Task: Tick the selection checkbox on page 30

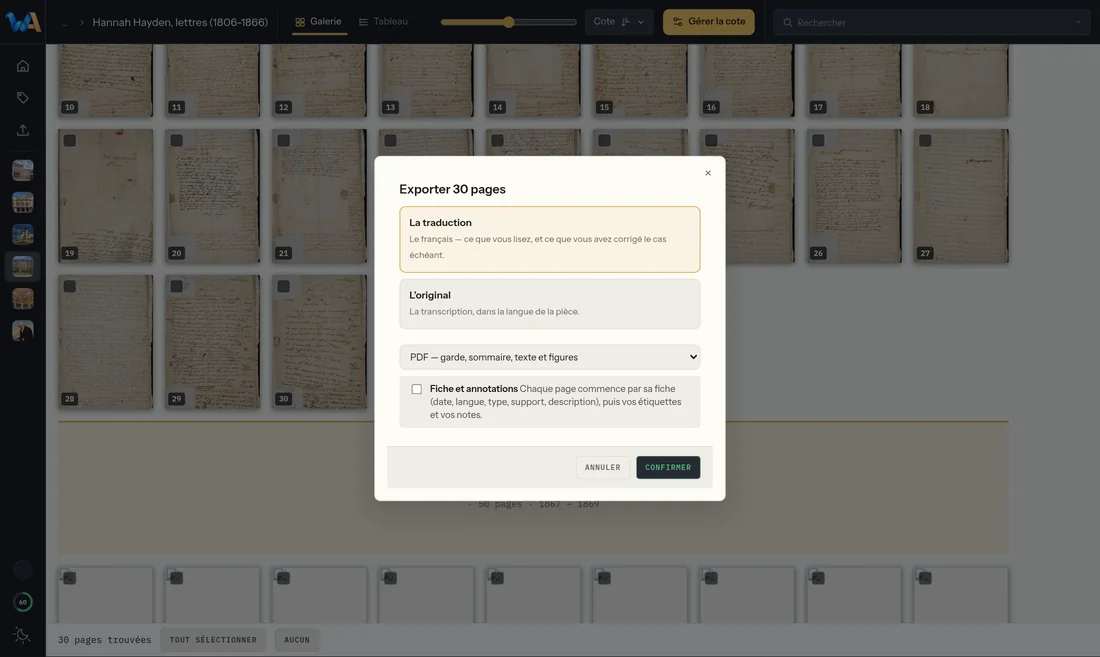Action: point(283,286)
